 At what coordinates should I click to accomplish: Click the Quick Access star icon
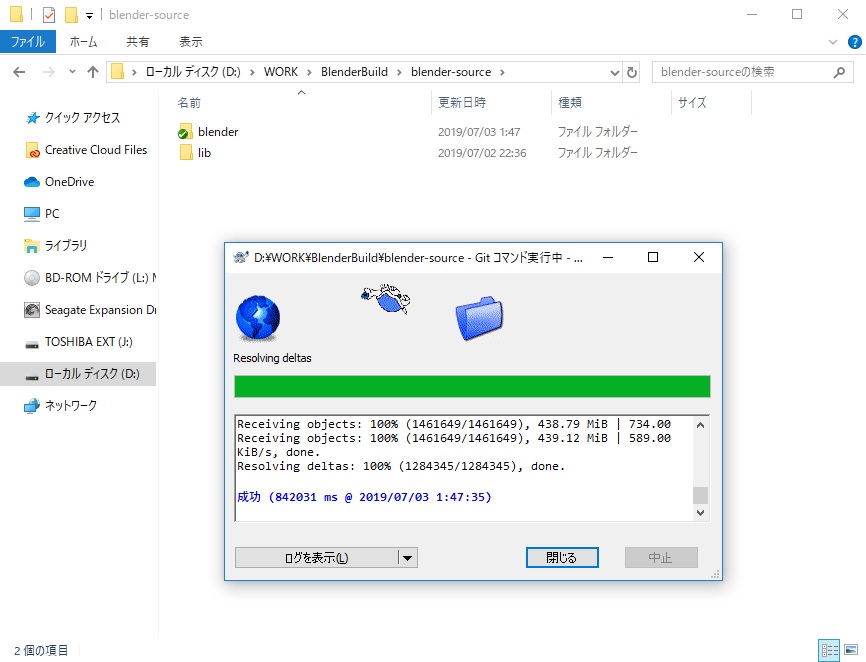[x=33, y=118]
